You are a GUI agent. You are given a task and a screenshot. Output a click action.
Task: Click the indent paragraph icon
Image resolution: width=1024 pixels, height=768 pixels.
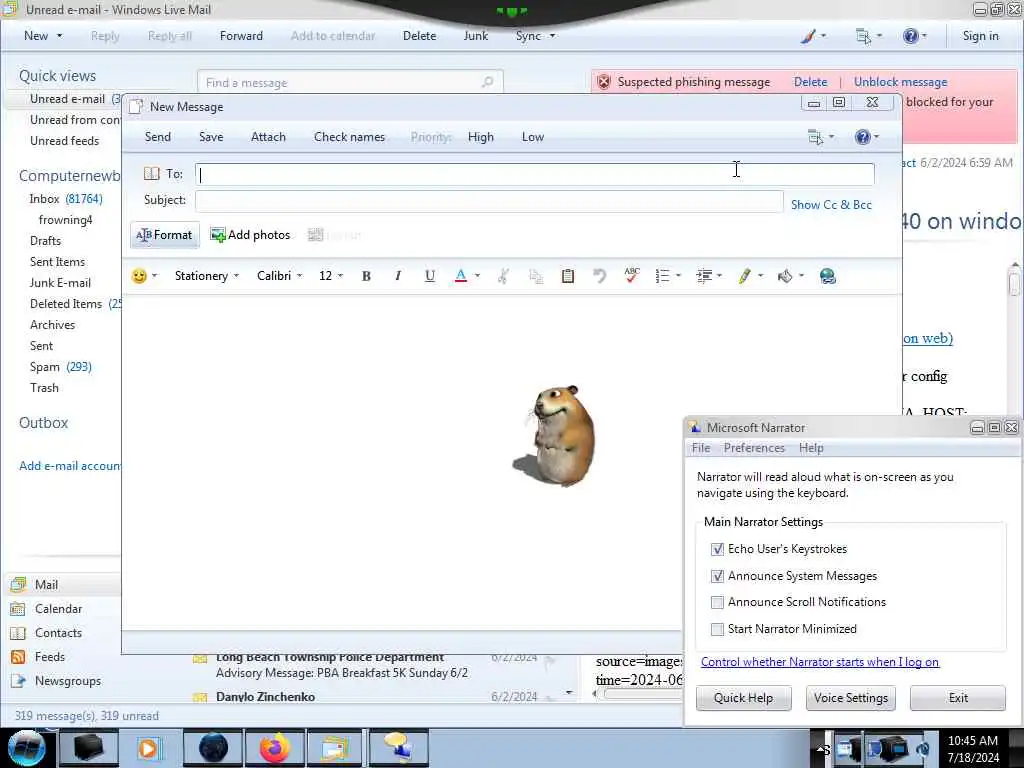point(703,276)
